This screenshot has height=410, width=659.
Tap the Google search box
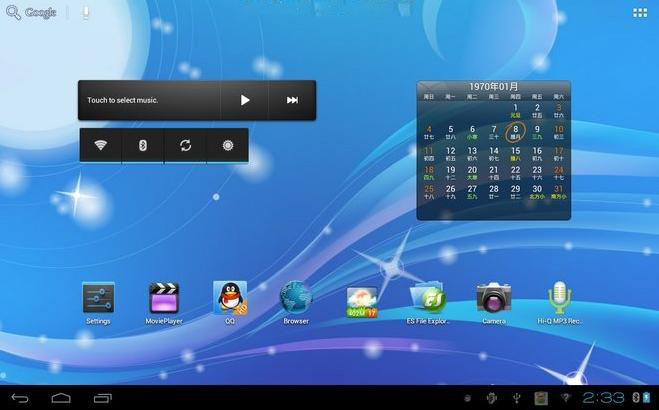pyautogui.click(x=32, y=13)
